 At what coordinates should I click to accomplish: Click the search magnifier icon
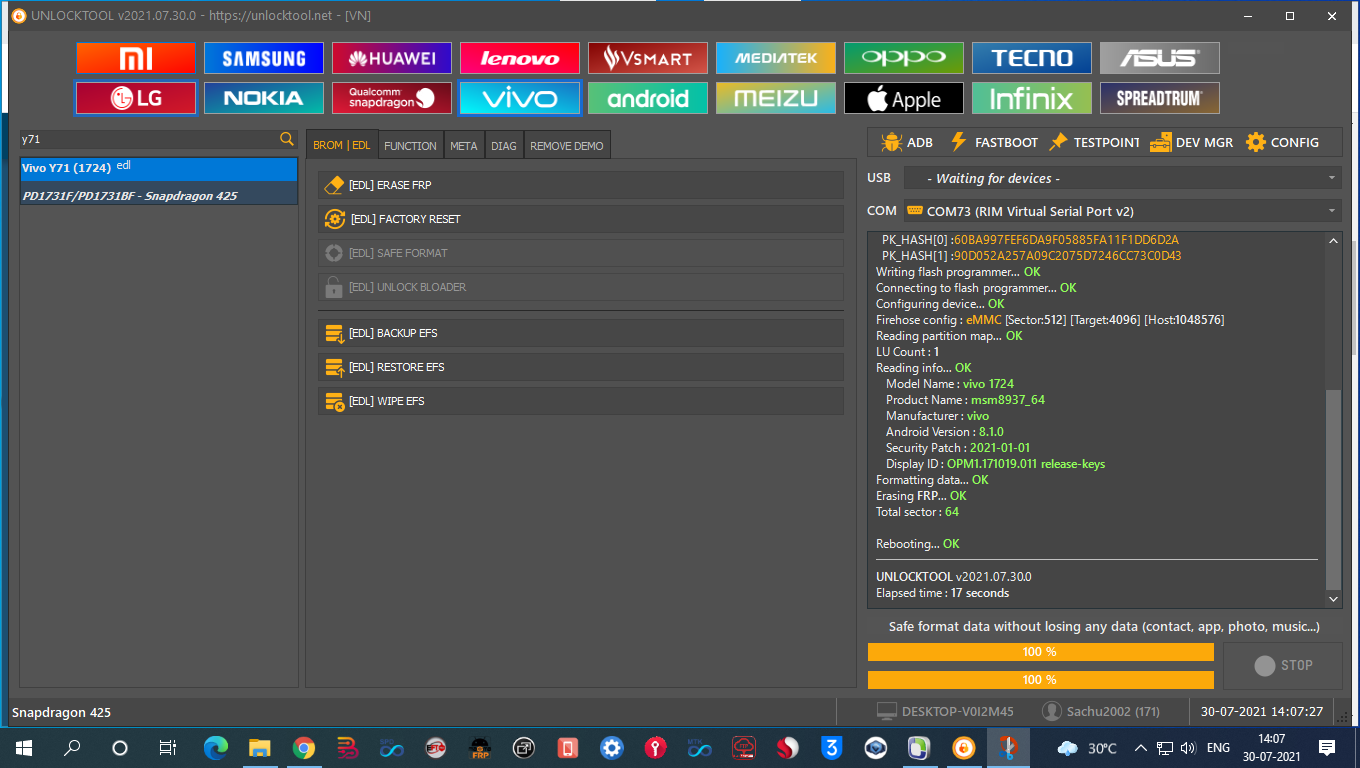click(287, 139)
